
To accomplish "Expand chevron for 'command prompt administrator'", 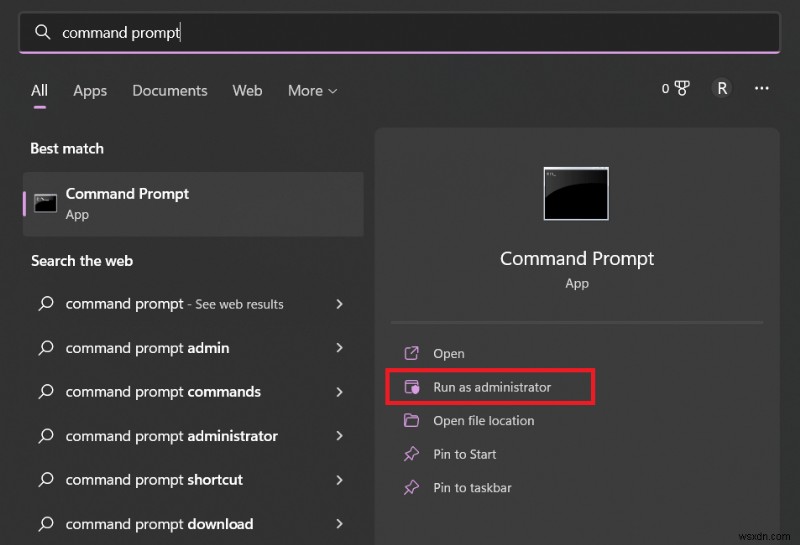I will click(x=339, y=436).
